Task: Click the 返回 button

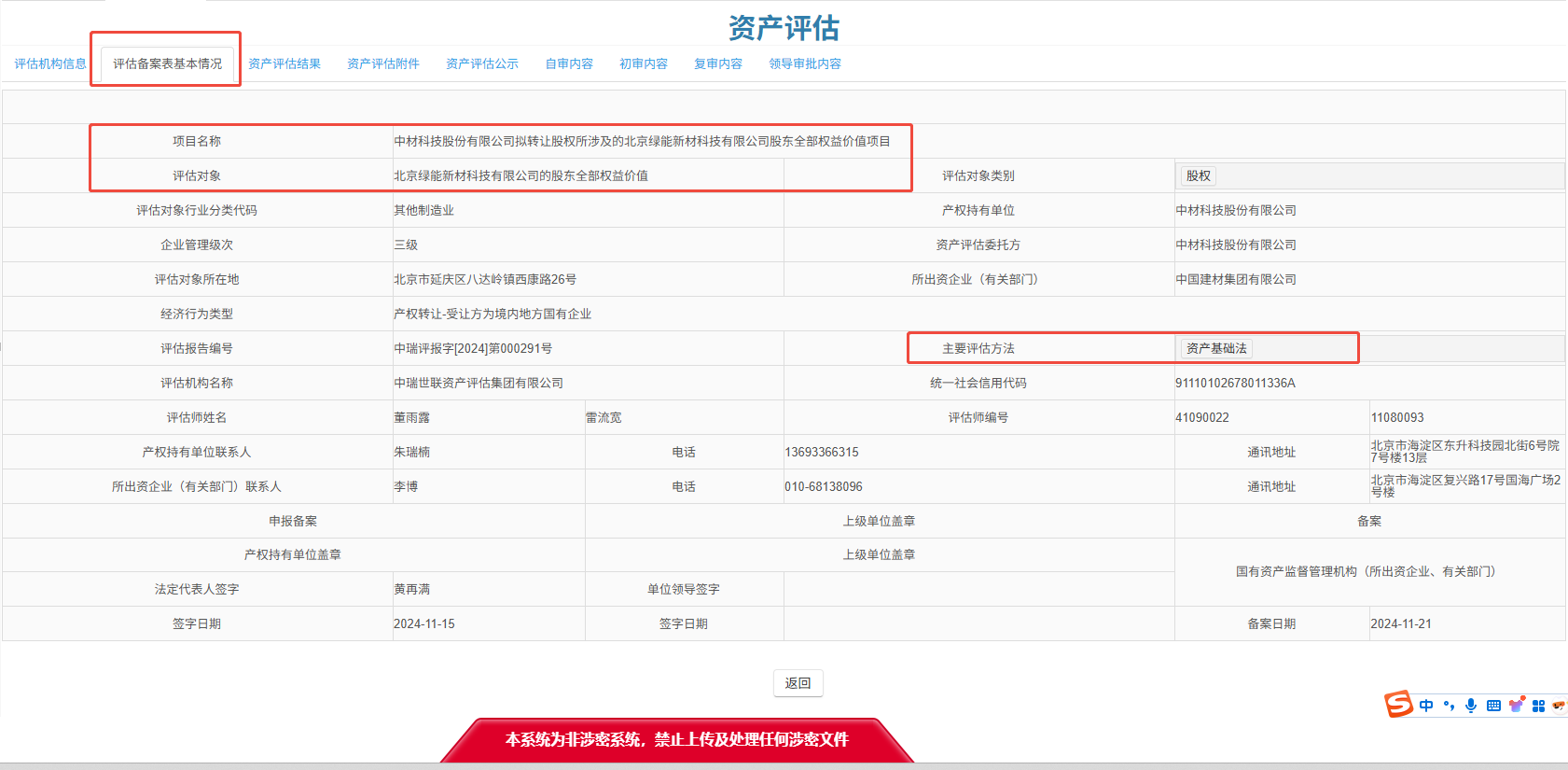Action: [x=798, y=683]
